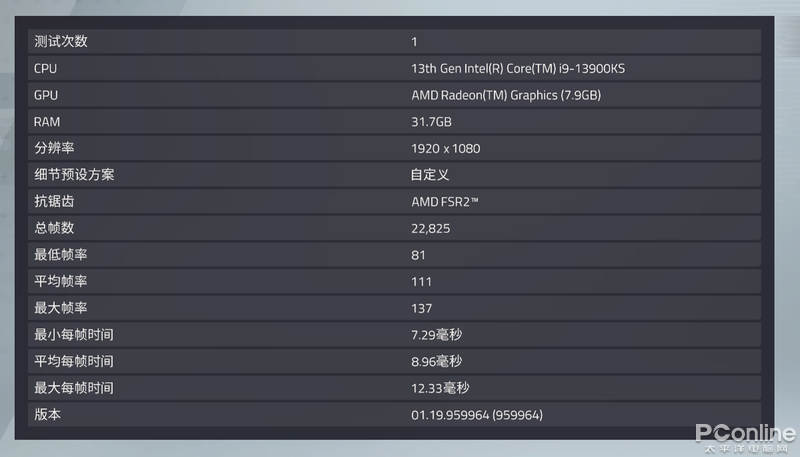Click the 细节预设方案 label

(74, 174)
